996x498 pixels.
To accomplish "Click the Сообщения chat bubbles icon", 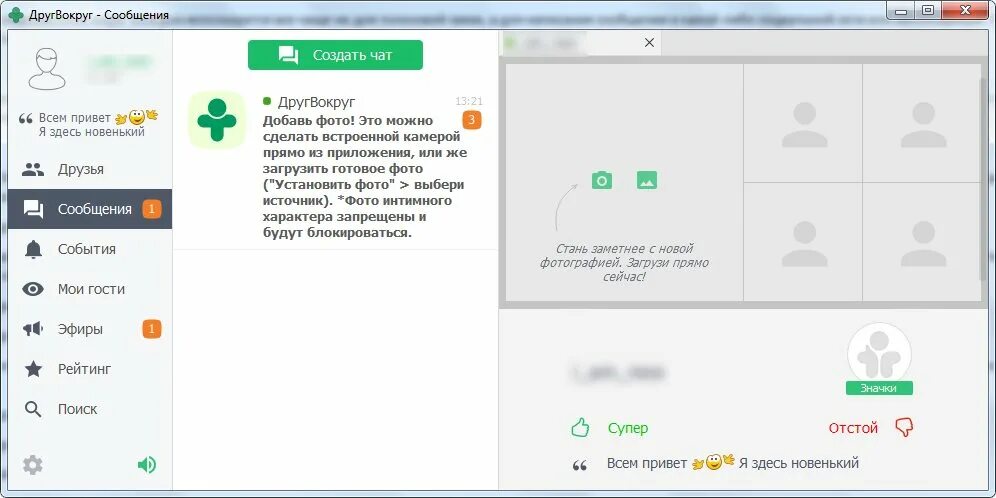I will pos(33,210).
